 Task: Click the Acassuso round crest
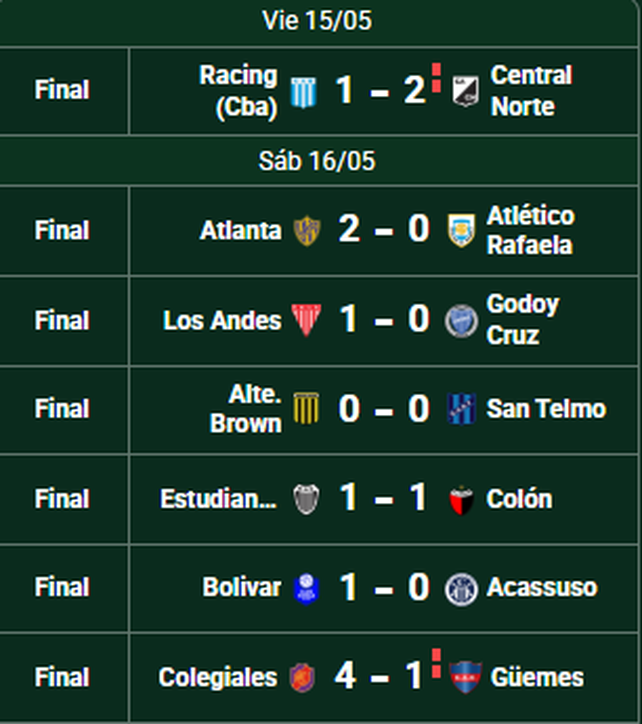click(461, 589)
